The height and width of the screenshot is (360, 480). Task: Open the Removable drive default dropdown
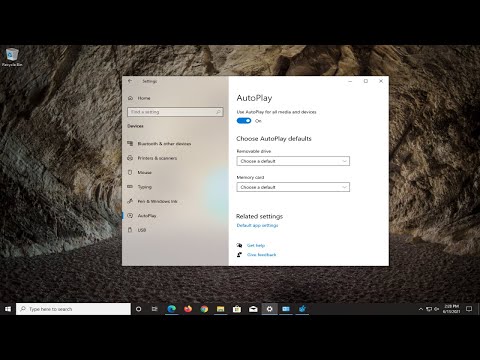(x=293, y=161)
